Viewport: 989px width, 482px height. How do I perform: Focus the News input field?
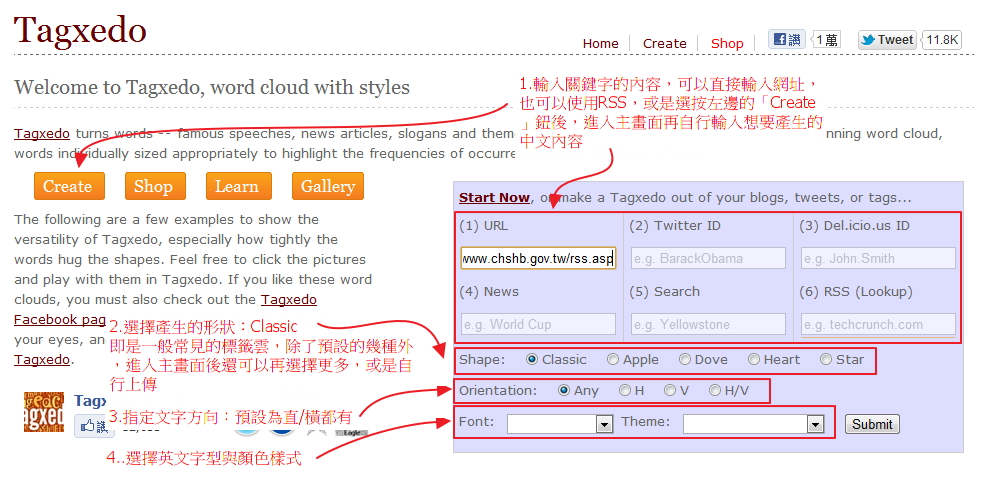[x=538, y=324]
